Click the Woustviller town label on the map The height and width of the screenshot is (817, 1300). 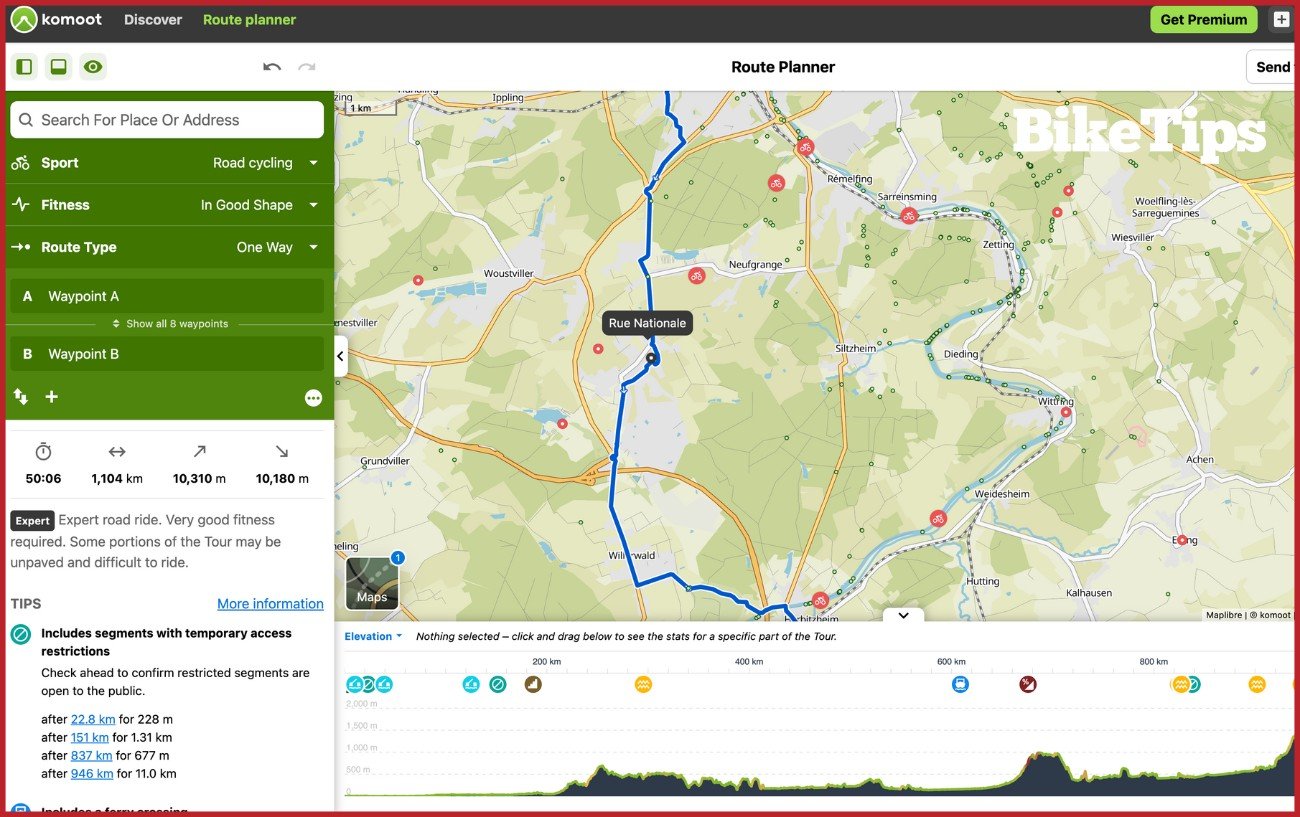pos(508,273)
